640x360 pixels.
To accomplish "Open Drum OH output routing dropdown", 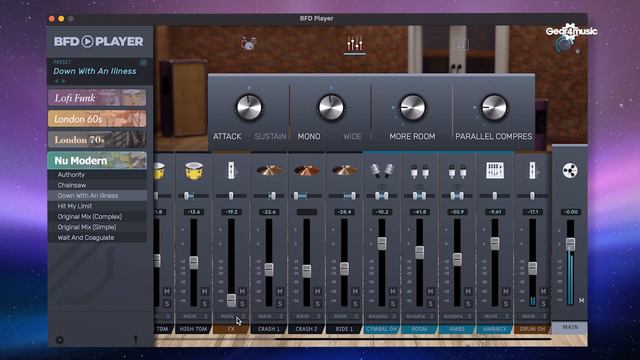I will 532,316.
